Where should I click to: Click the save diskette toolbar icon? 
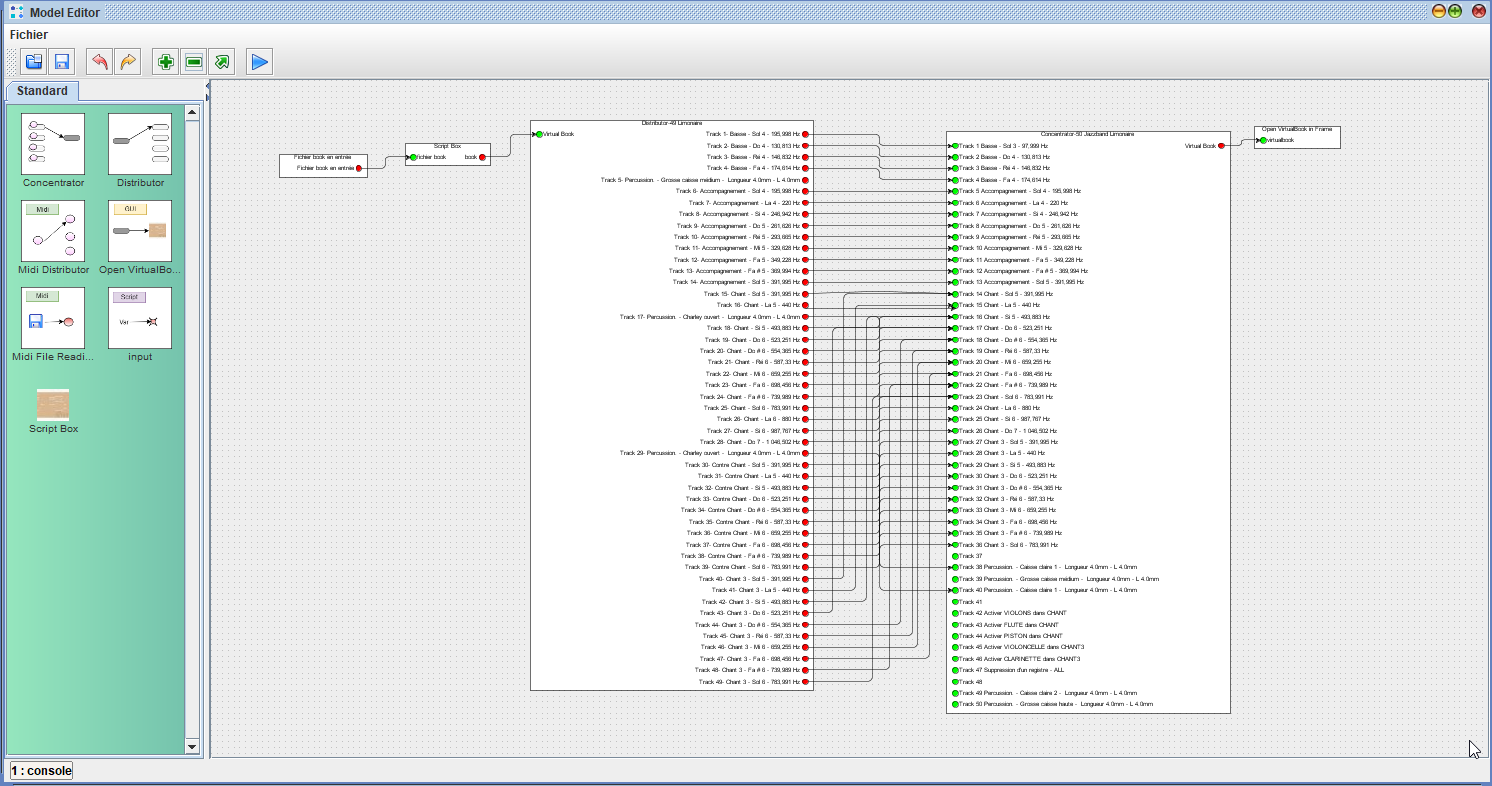[x=61, y=62]
